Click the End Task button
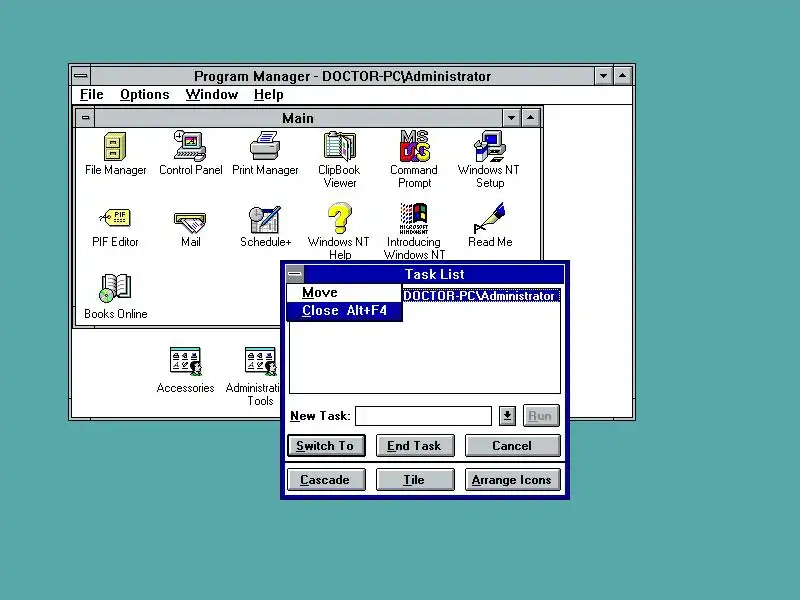Image resolution: width=800 pixels, height=600 pixels. click(x=415, y=446)
